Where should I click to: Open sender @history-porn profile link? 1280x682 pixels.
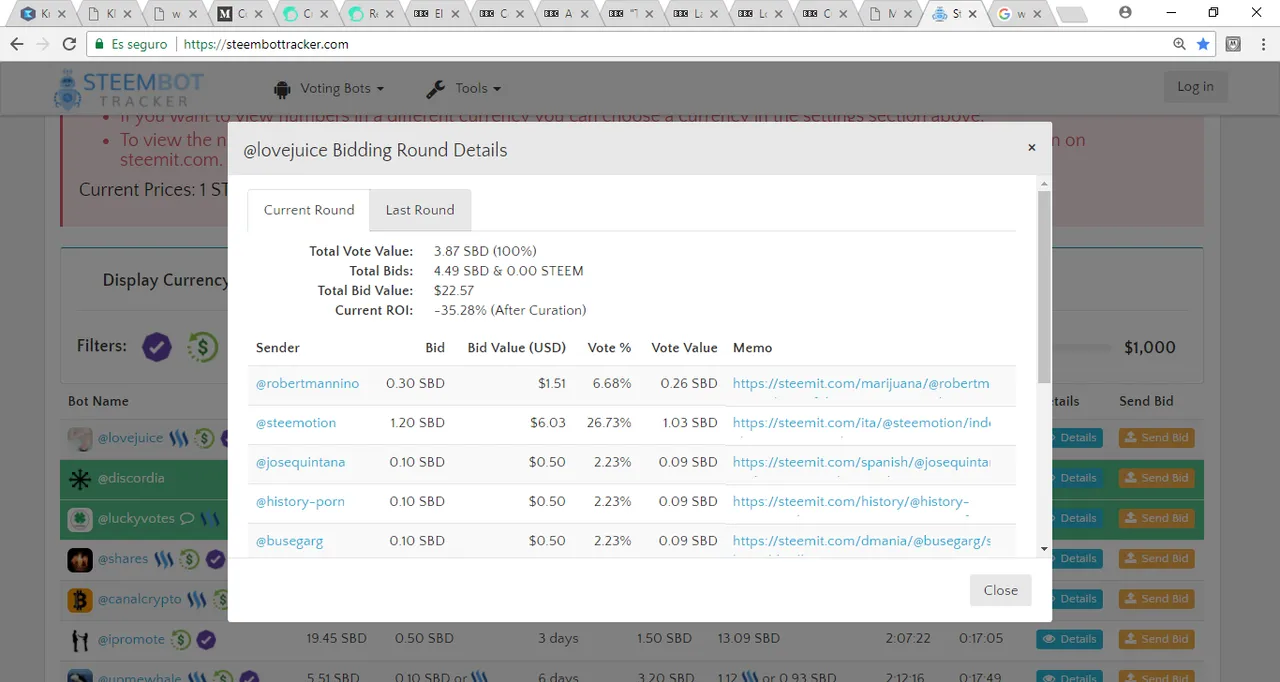tap(300, 501)
